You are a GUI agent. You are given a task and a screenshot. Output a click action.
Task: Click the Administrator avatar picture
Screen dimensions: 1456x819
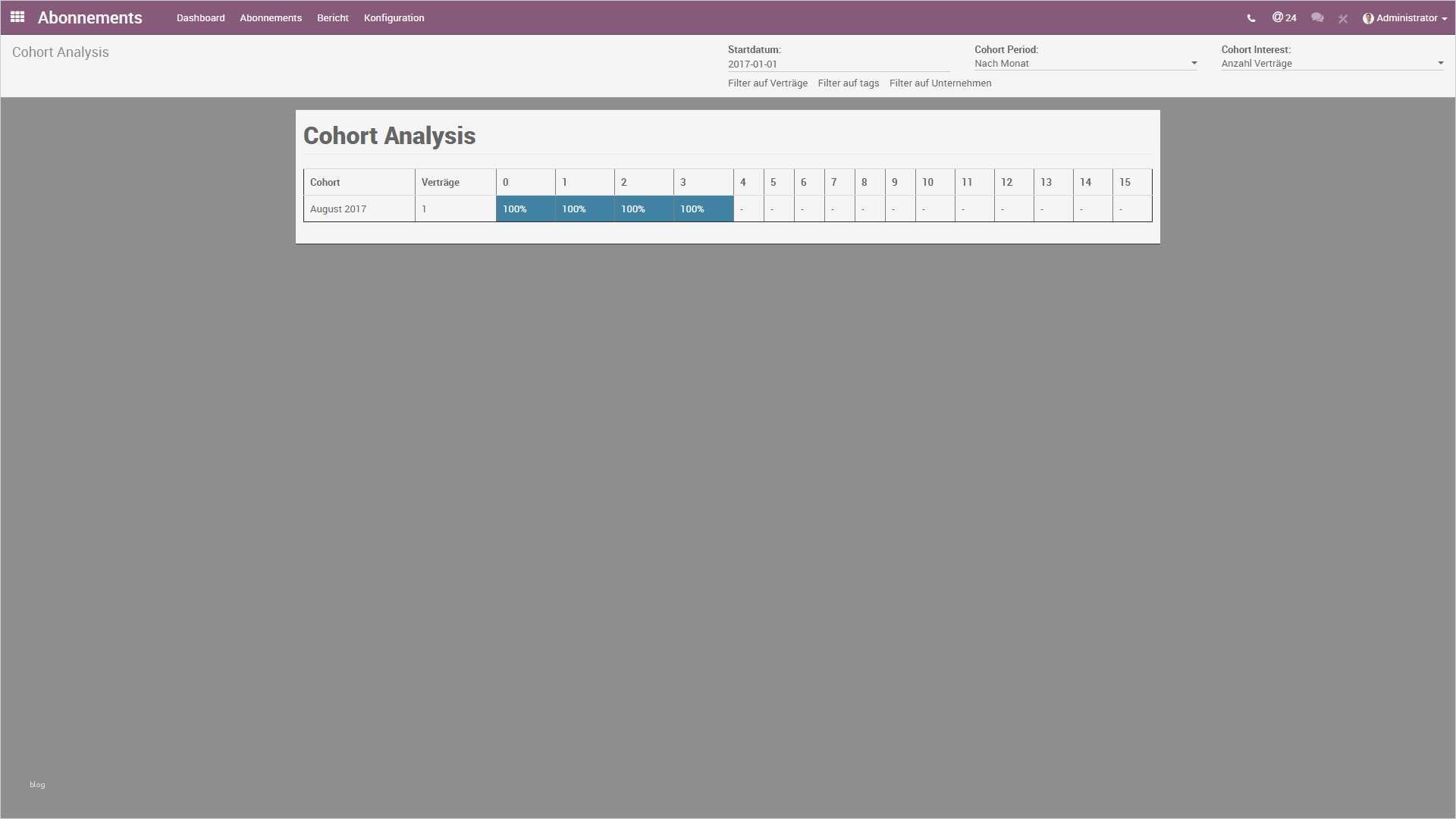coord(1368,18)
